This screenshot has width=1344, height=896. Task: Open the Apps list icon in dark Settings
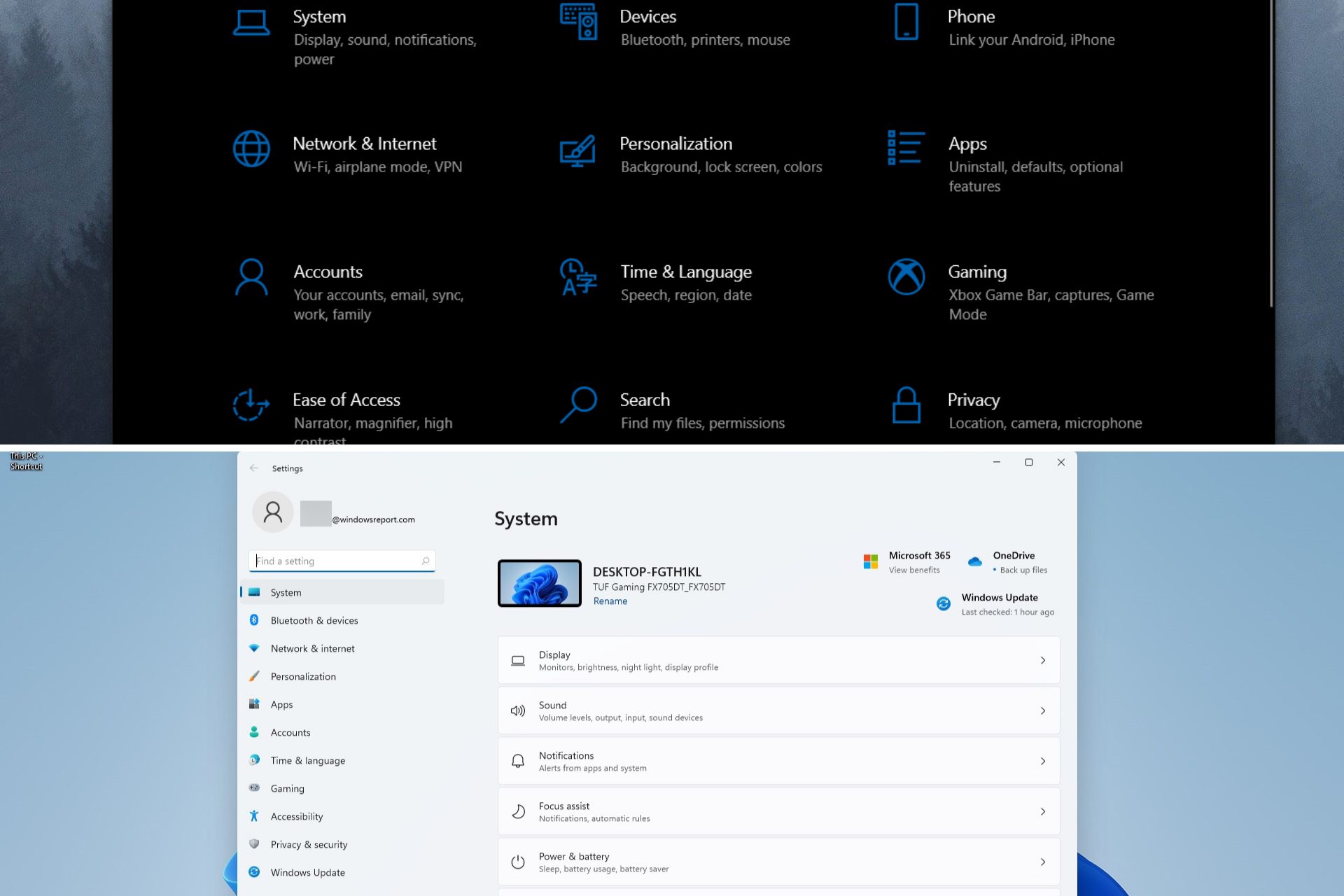(906, 148)
